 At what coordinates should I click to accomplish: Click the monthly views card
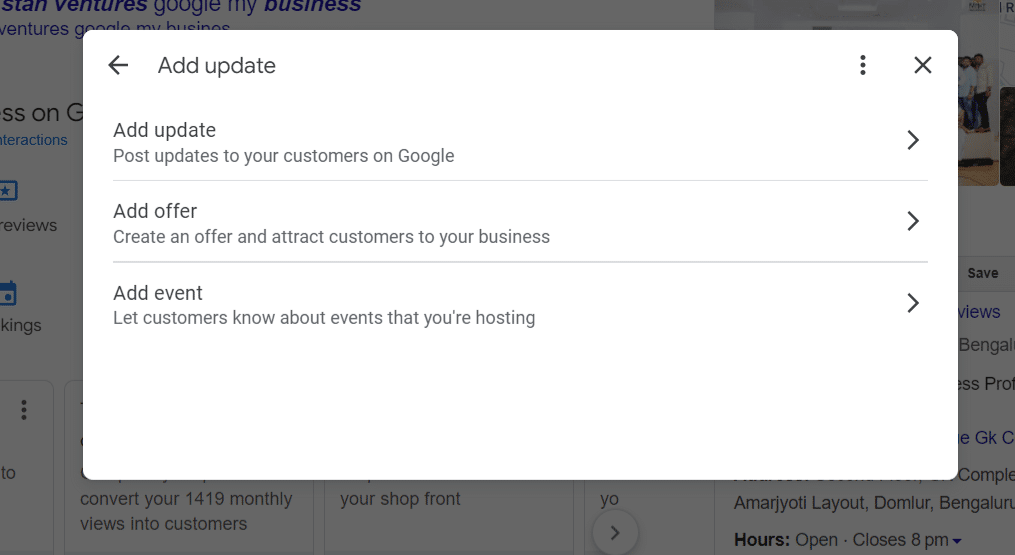186,510
